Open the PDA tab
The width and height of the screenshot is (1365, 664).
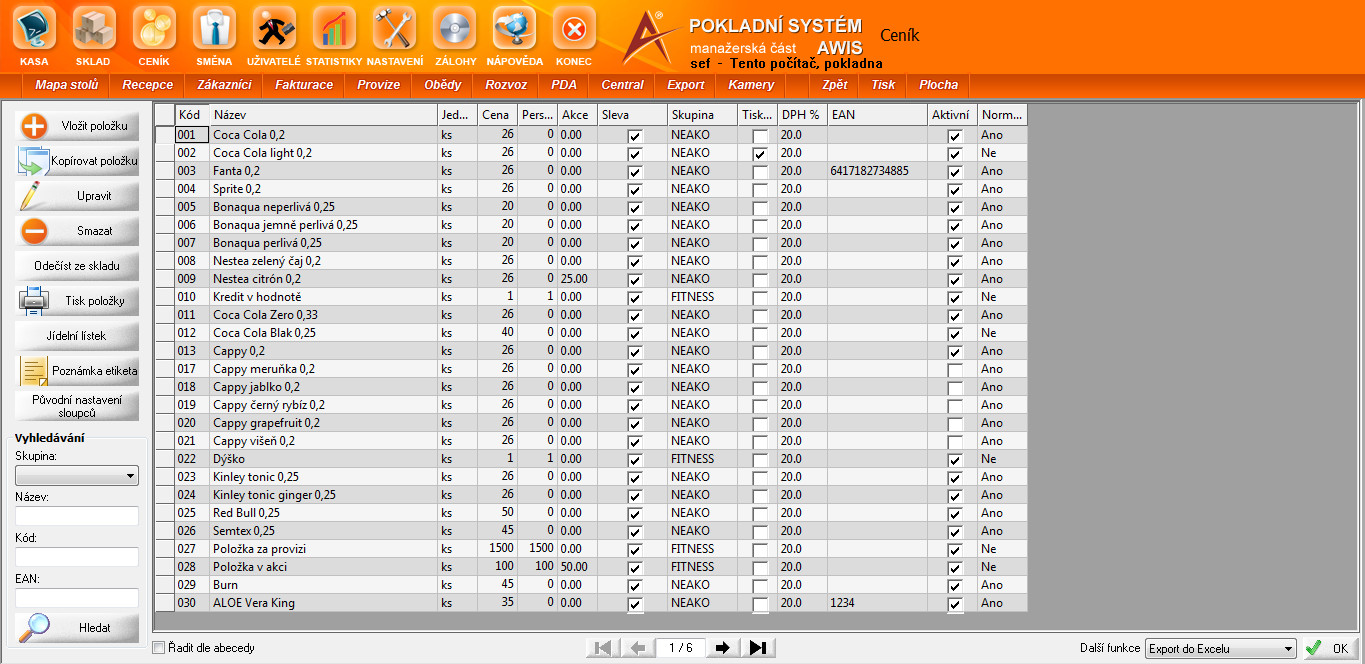pyautogui.click(x=564, y=85)
